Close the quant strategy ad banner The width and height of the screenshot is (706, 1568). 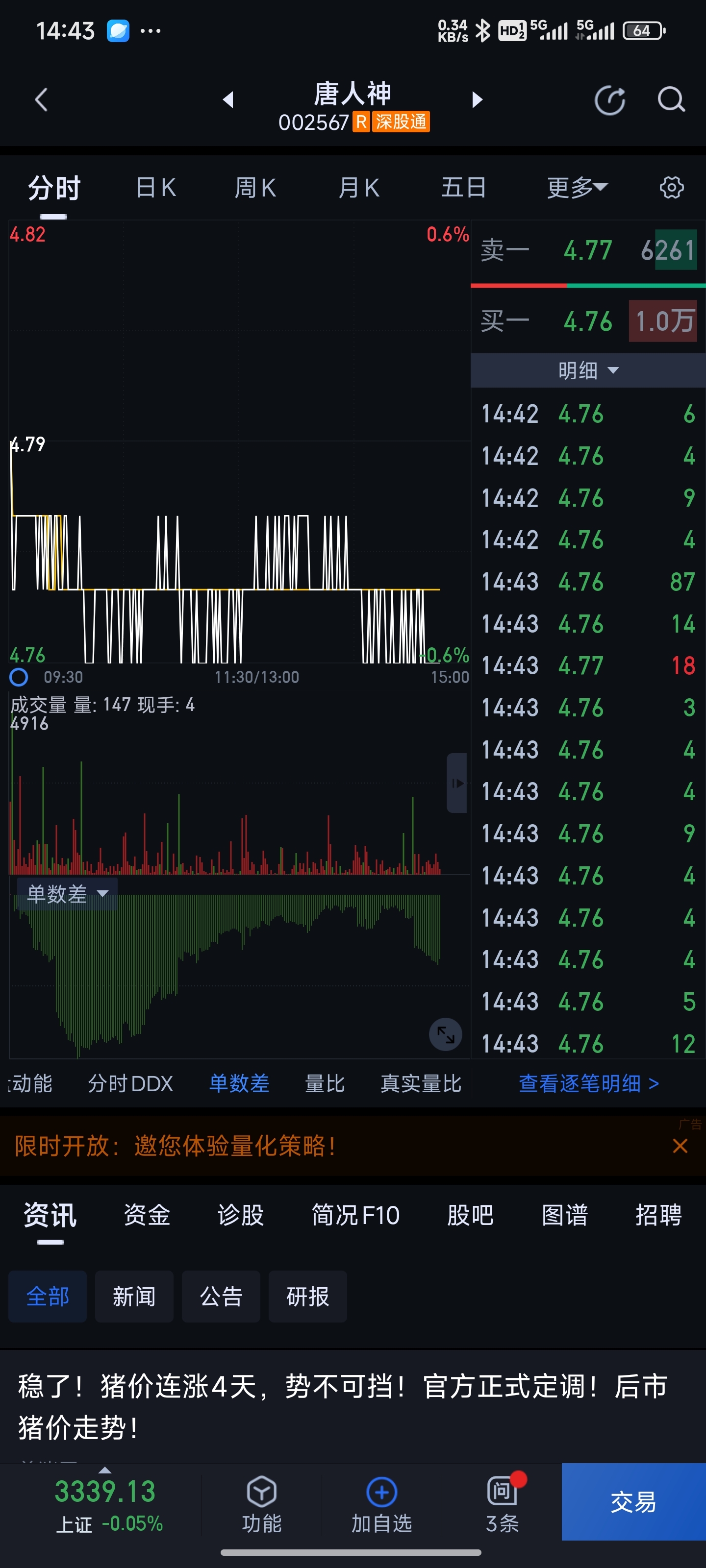[680, 1146]
